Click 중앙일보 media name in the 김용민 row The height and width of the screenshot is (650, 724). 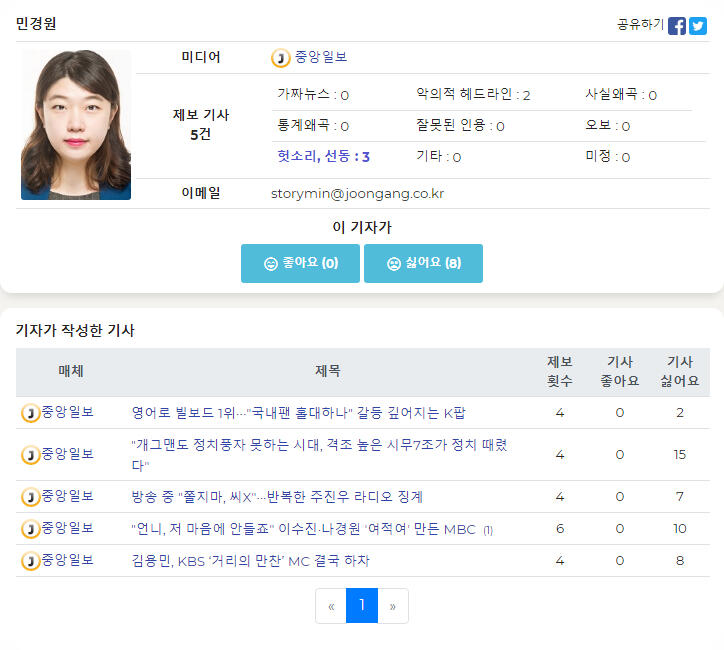coord(68,560)
